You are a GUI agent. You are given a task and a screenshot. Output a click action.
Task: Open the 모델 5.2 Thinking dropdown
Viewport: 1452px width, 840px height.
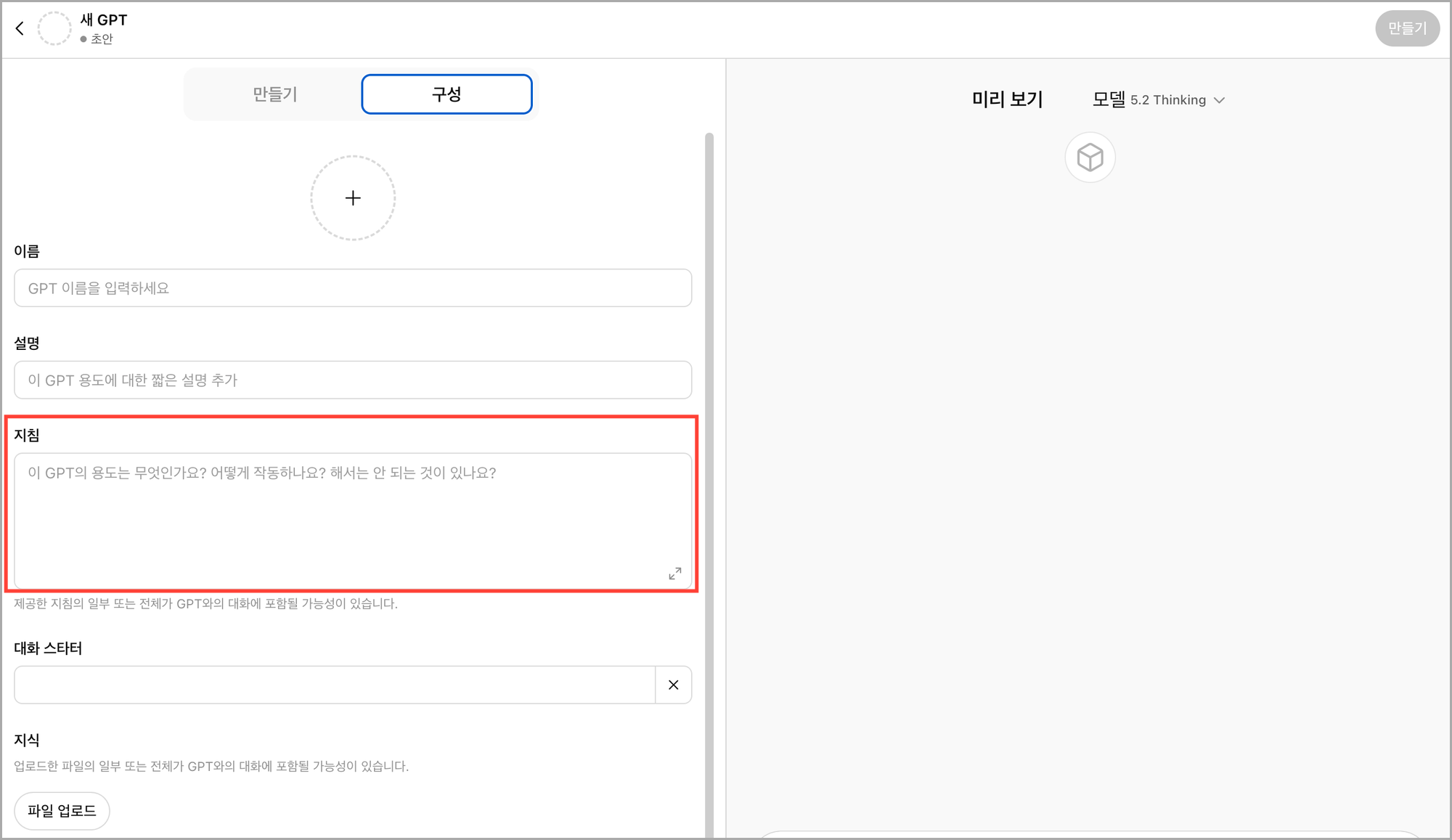coord(1157,99)
